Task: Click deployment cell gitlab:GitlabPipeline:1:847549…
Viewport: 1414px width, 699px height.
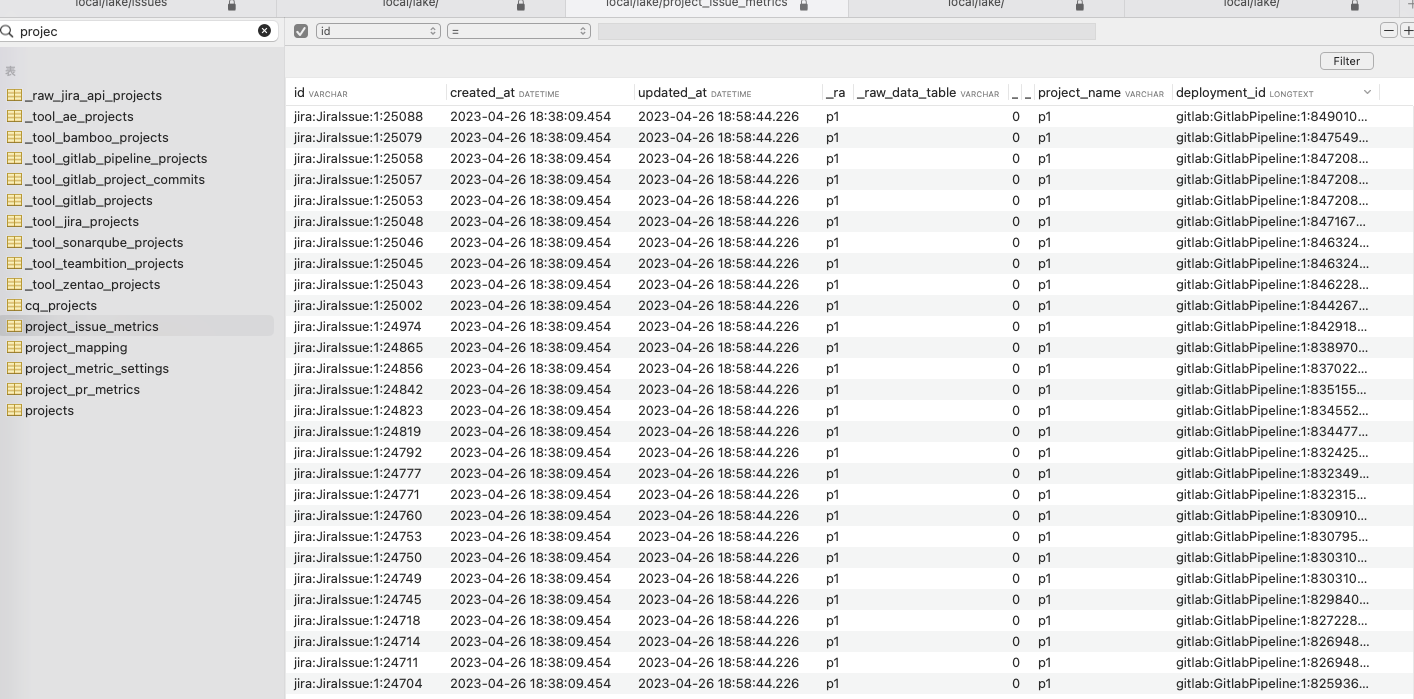Action: pyautogui.click(x=1272, y=137)
